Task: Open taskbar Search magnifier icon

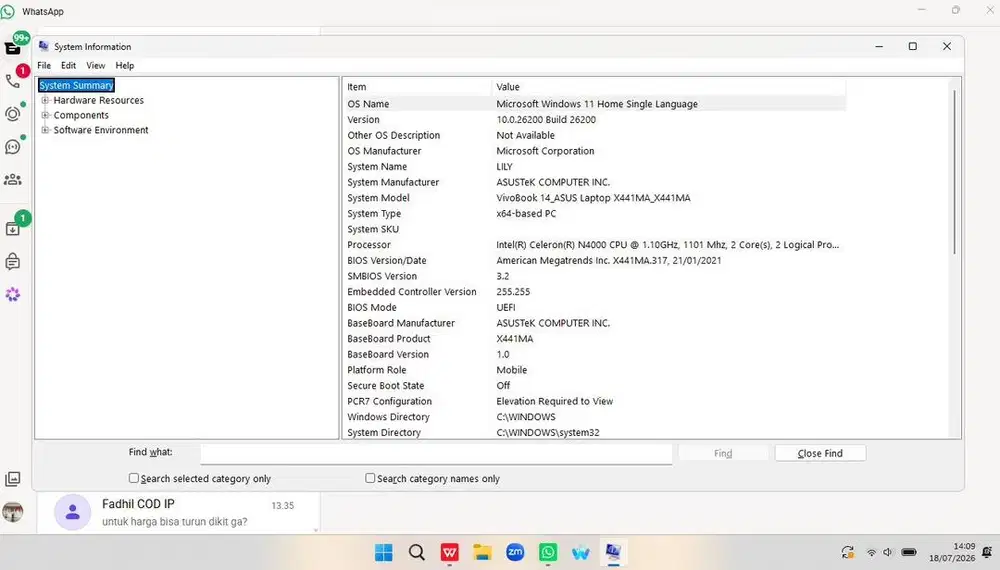Action: (x=416, y=552)
